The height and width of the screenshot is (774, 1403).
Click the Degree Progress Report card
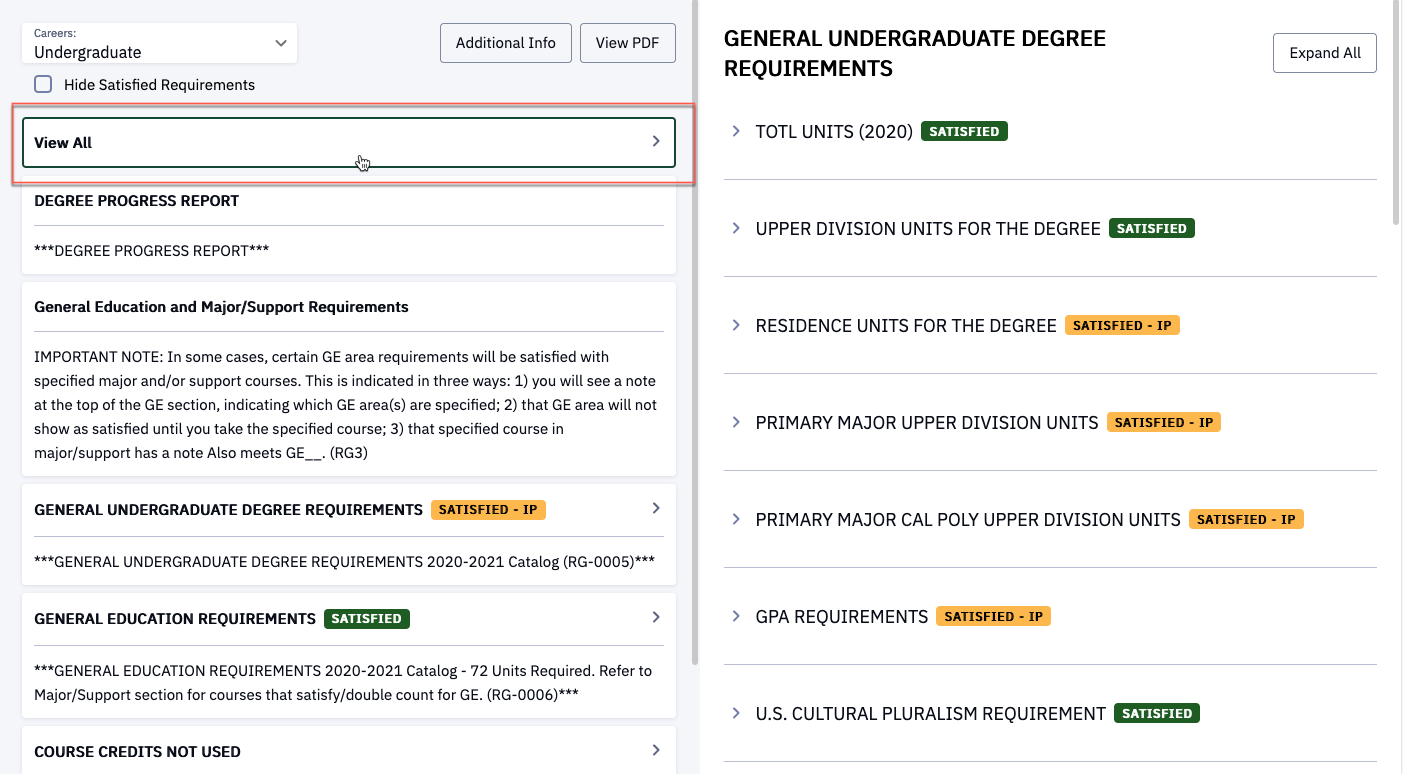click(x=348, y=225)
